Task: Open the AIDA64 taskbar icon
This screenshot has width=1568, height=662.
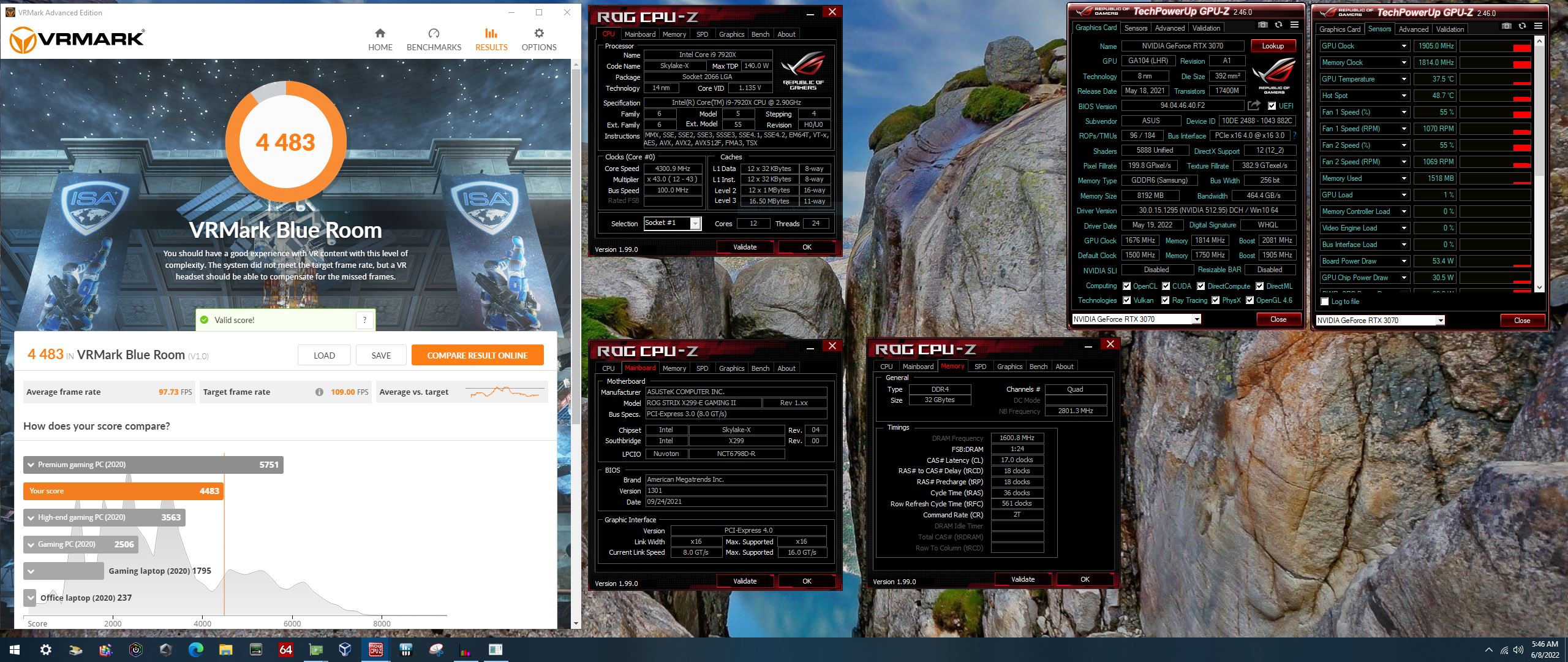Action: (286, 650)
